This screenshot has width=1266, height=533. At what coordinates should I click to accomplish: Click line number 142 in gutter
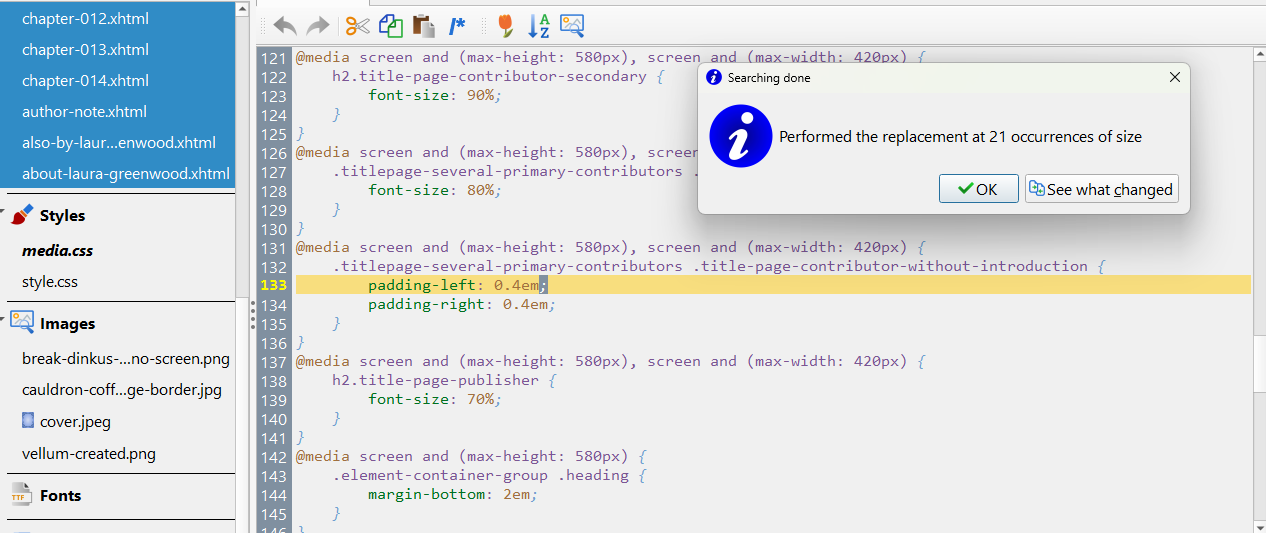pos(274,456)
